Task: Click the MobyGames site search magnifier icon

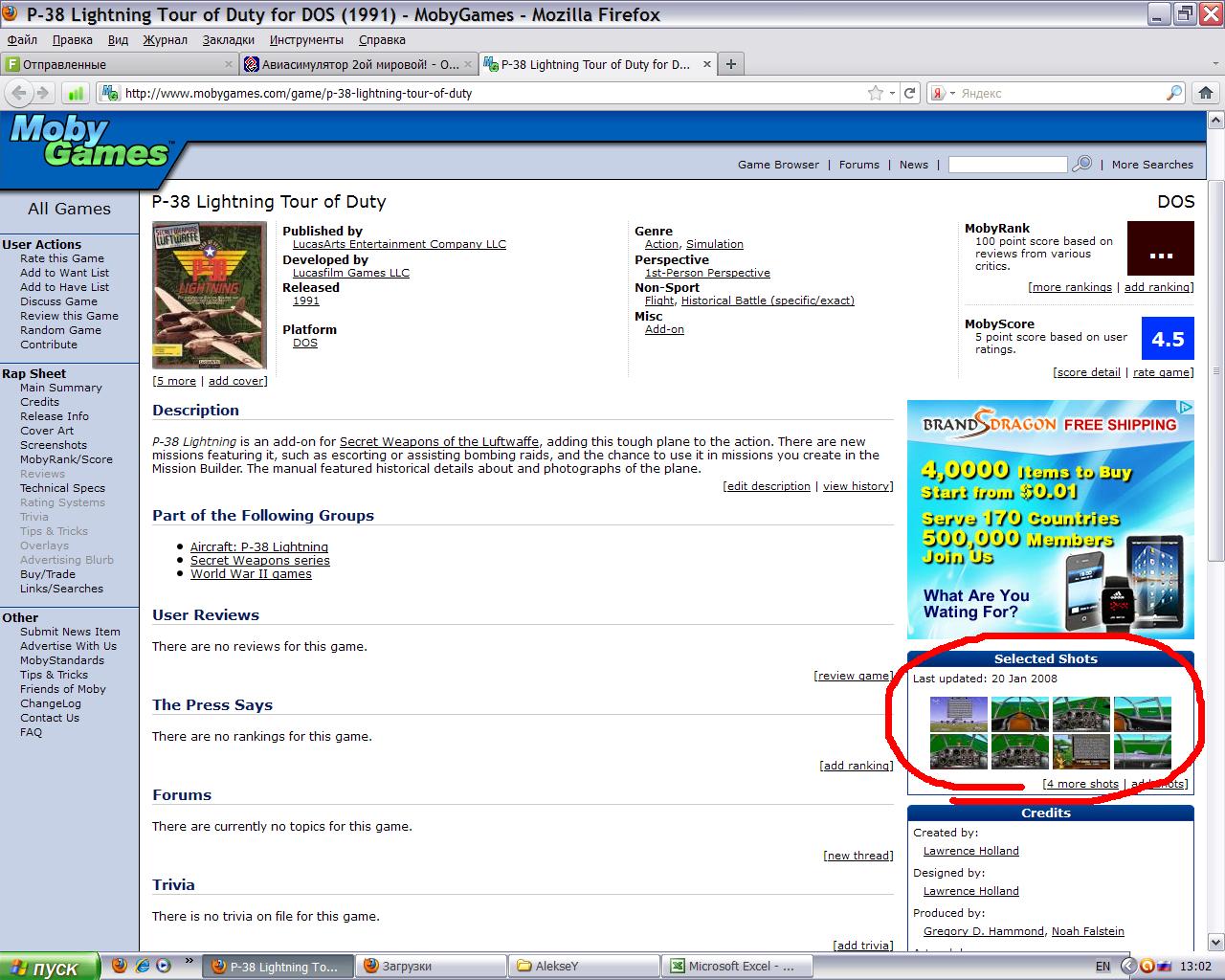Action: pyautogui.click(x=1082, y=164)
